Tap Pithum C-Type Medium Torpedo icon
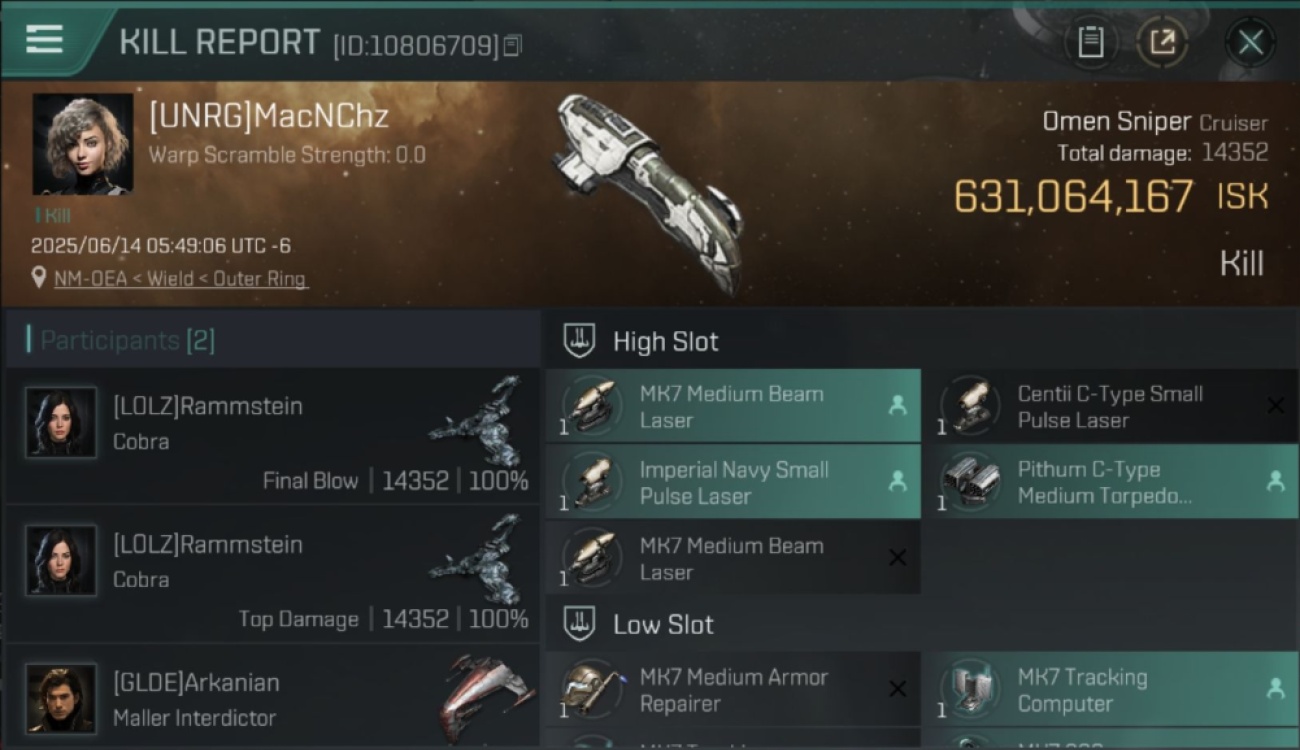The height and width of the screenshot is (750, 1300). click(970, 482)
